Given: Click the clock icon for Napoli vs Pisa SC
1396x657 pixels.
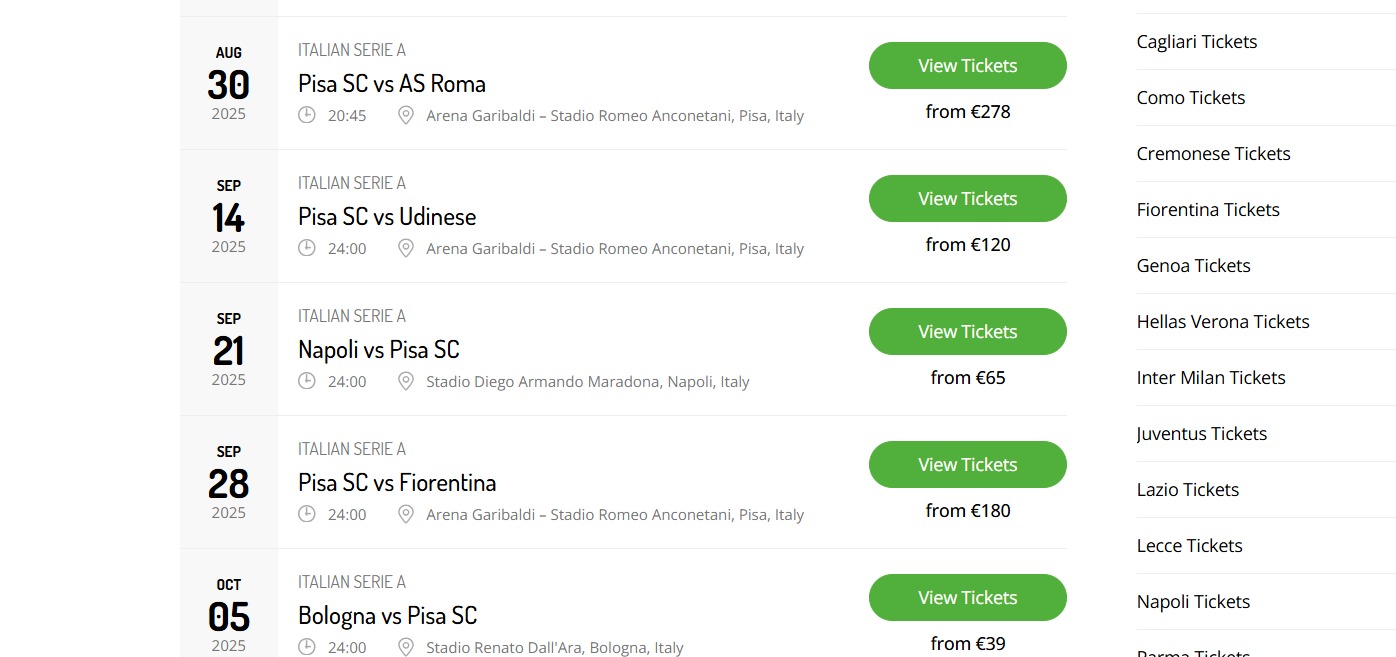Looking at the screenshot, I should tap(307, 381).
